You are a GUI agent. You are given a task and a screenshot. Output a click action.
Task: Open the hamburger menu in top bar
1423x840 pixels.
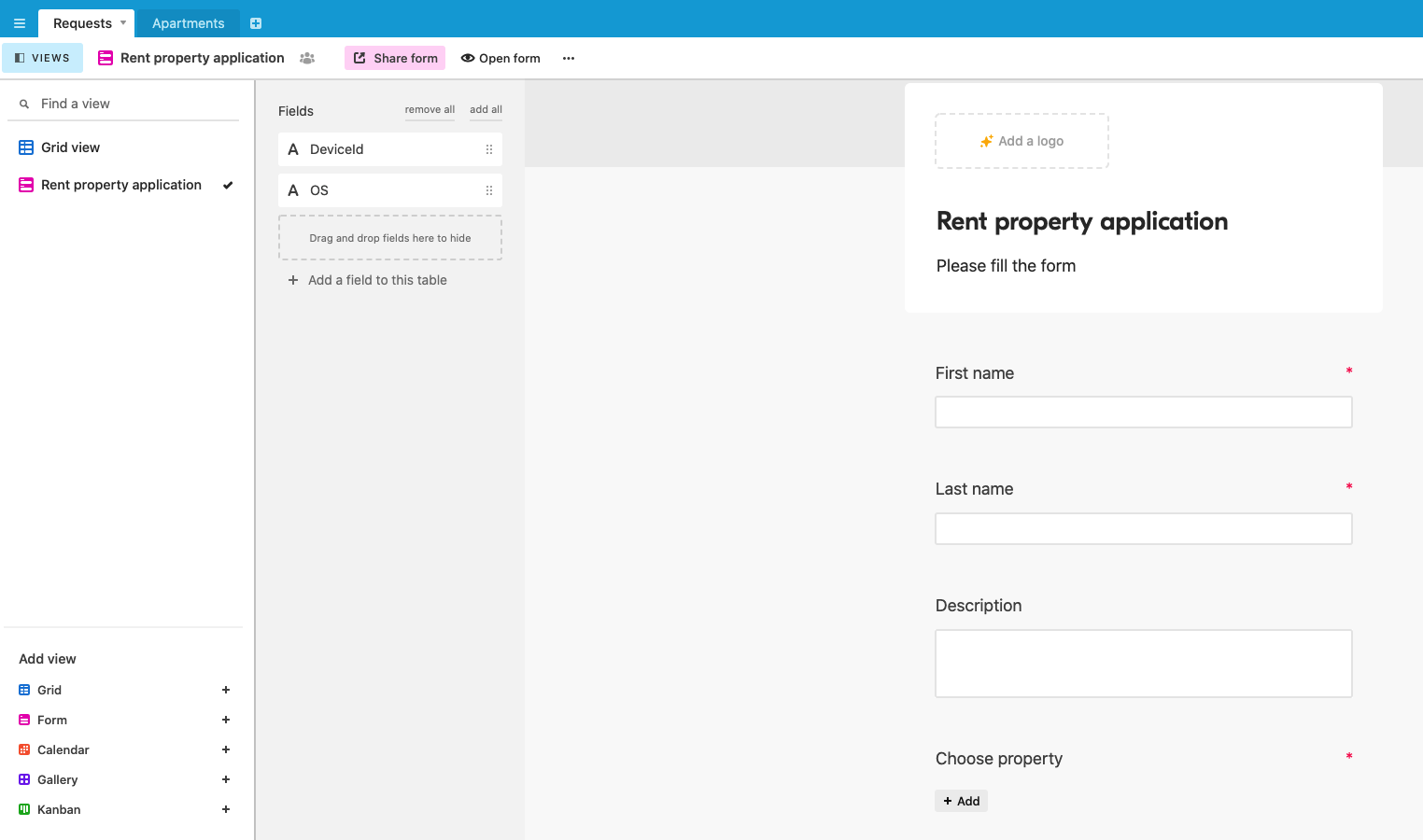point(19,23)
